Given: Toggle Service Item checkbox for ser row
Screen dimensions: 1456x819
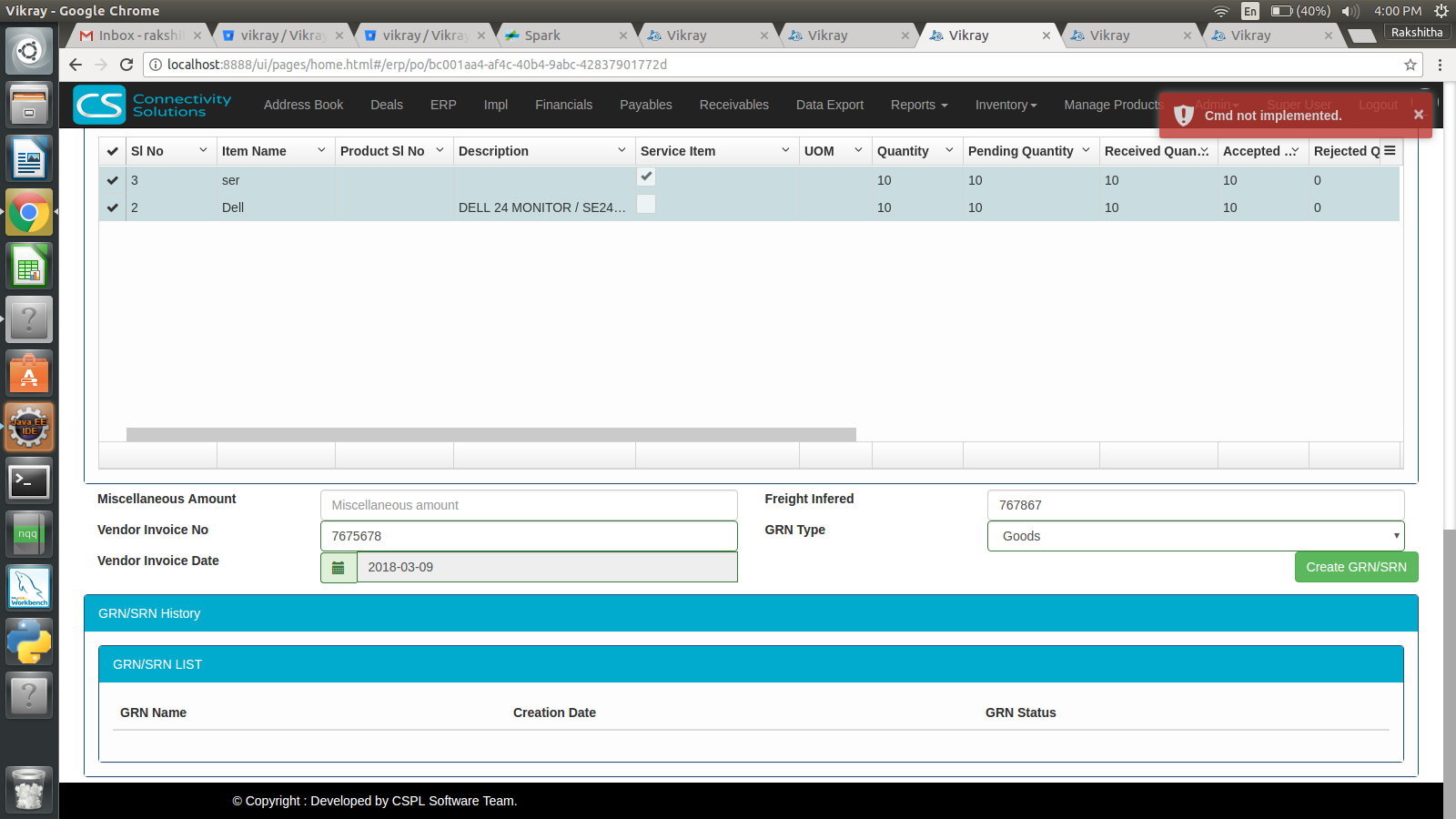Looking at the screenshot, I should 646,177.
